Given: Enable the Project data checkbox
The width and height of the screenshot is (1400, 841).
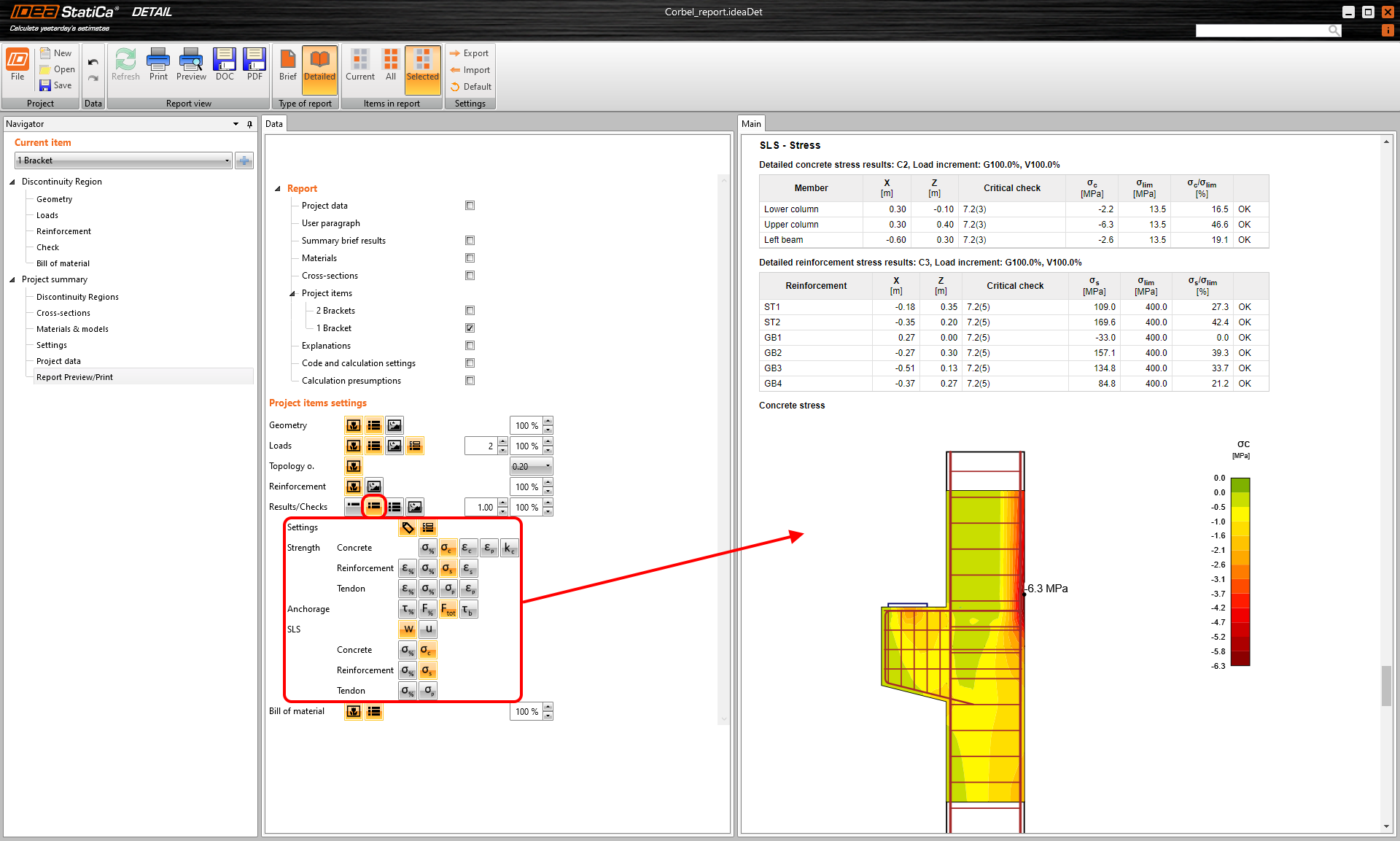Looking at the screenshot, I should (x=470, y=206).
